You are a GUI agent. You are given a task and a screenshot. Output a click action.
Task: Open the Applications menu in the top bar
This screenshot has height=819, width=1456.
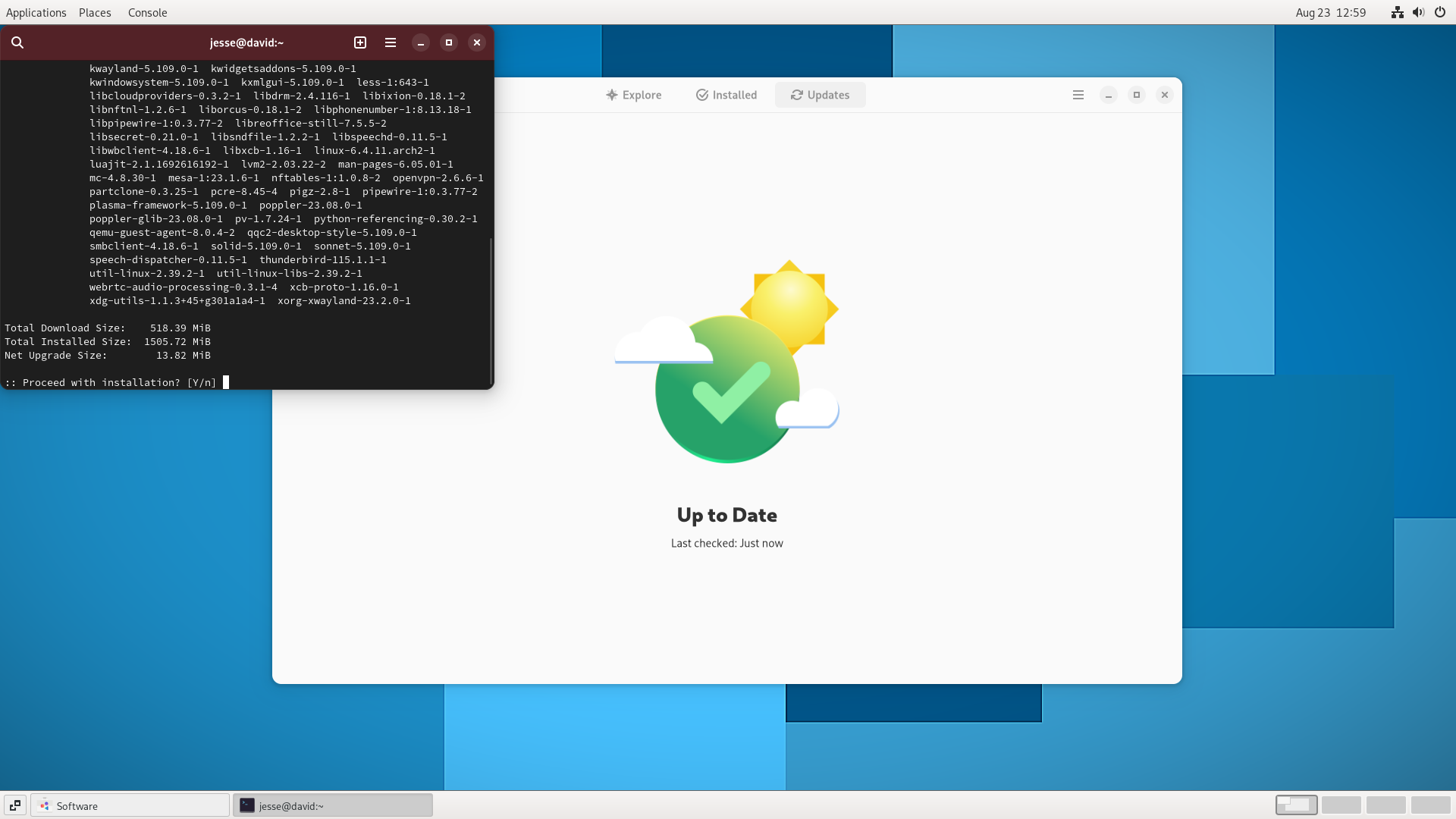pos(36,12)
